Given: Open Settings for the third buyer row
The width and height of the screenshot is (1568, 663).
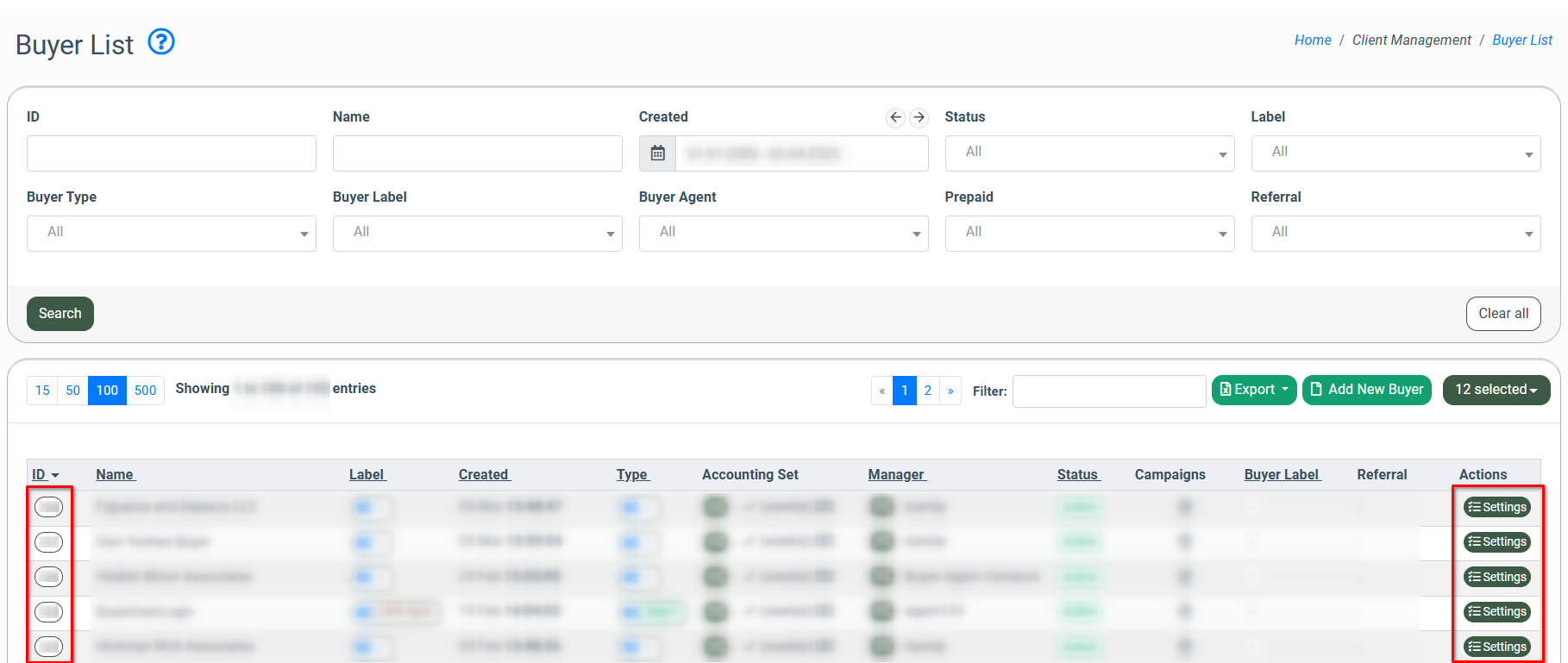Looking at the screenshot, I should tap(1496, 577).
